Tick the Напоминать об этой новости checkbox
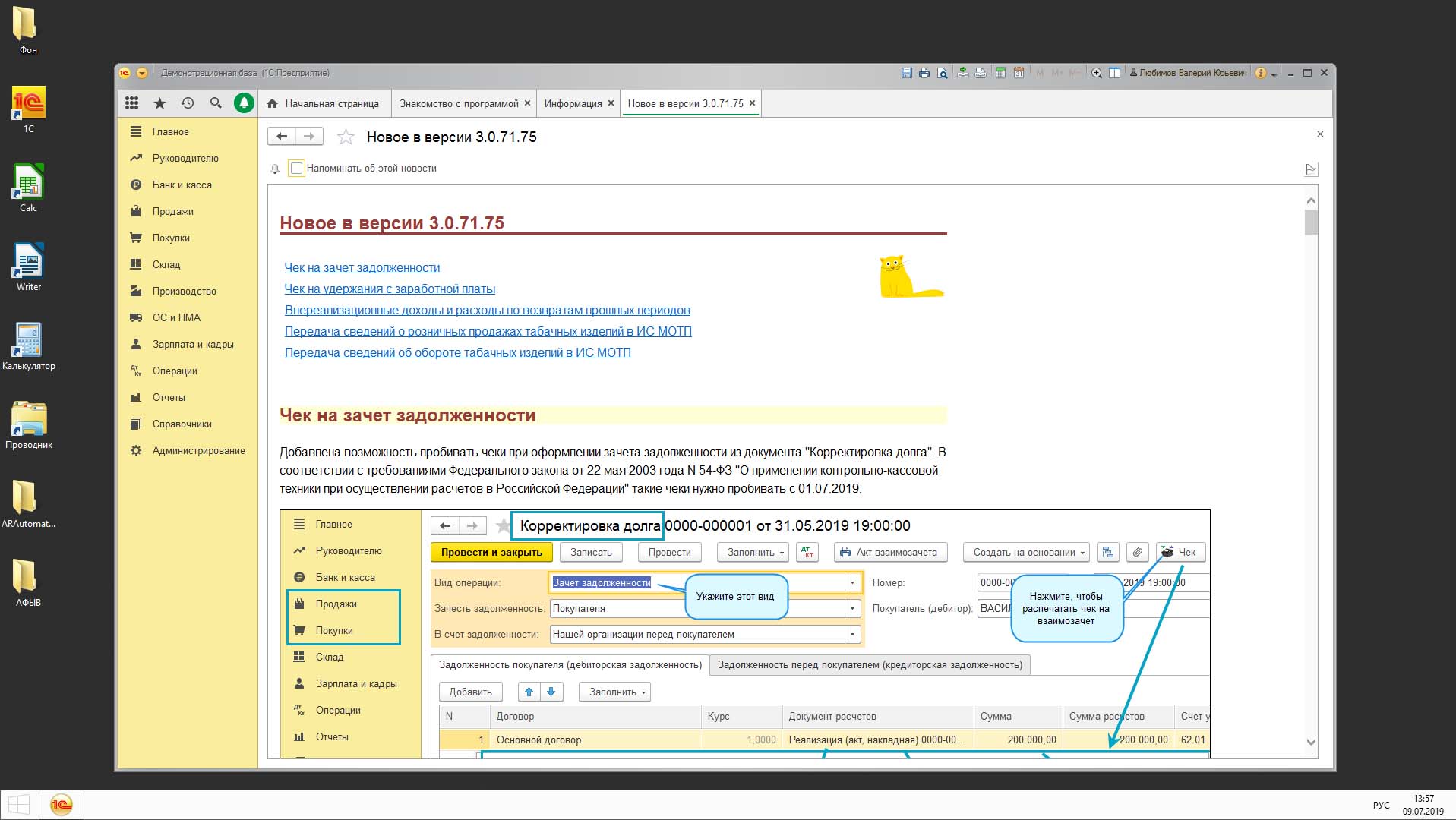 (297, 169)
